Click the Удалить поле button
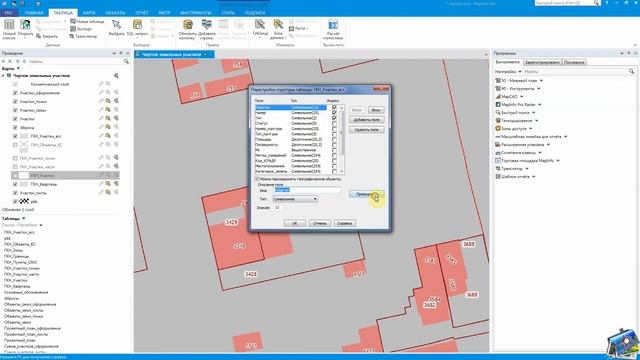 point(367,130)
